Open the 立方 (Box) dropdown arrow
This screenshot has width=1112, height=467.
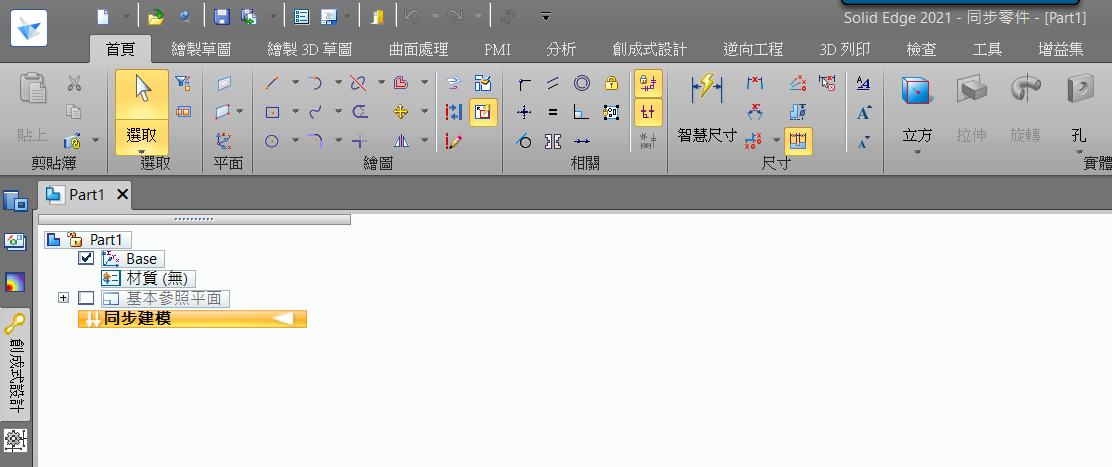coord(917,152)
